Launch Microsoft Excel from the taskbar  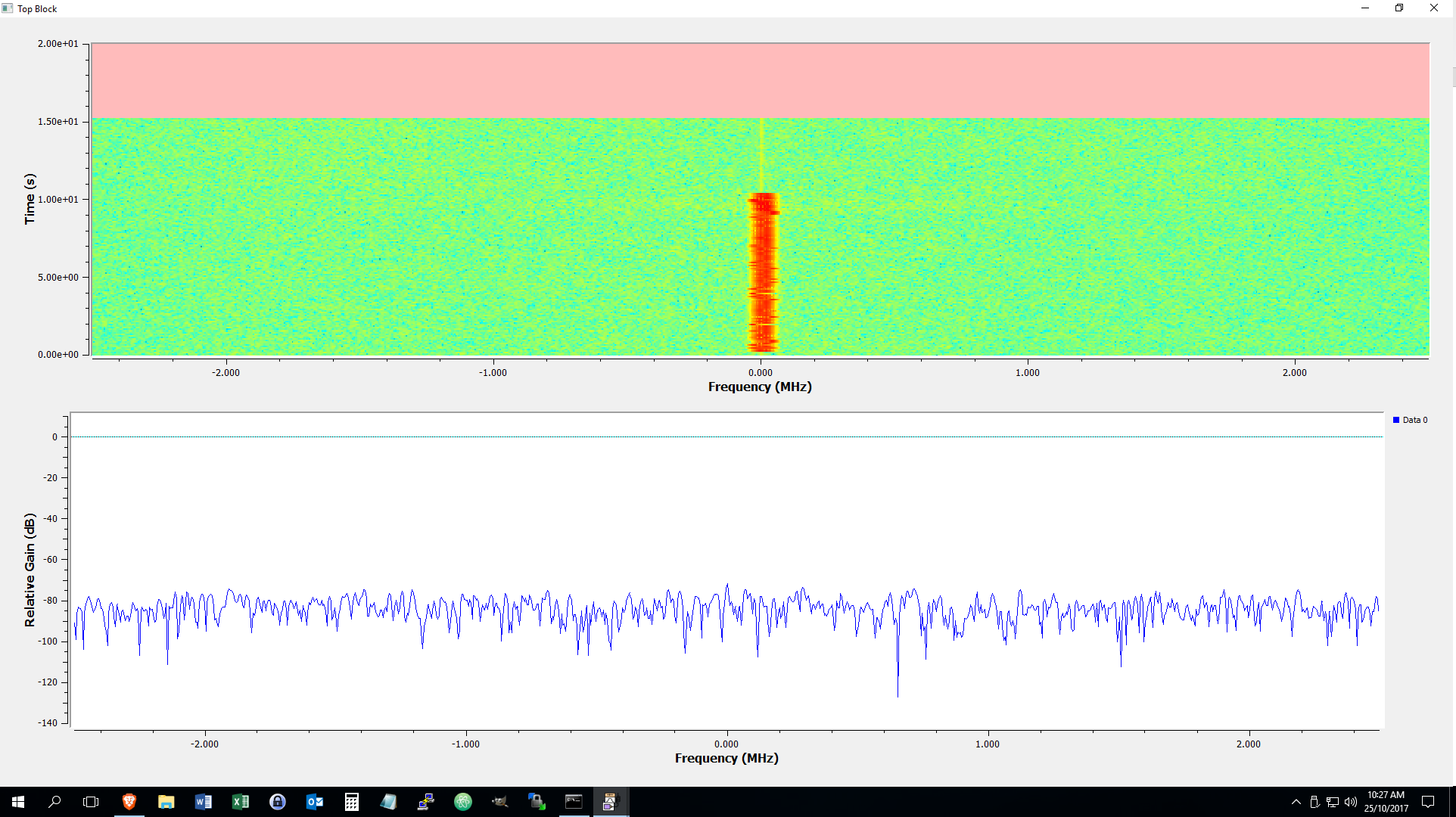[240, 802]
